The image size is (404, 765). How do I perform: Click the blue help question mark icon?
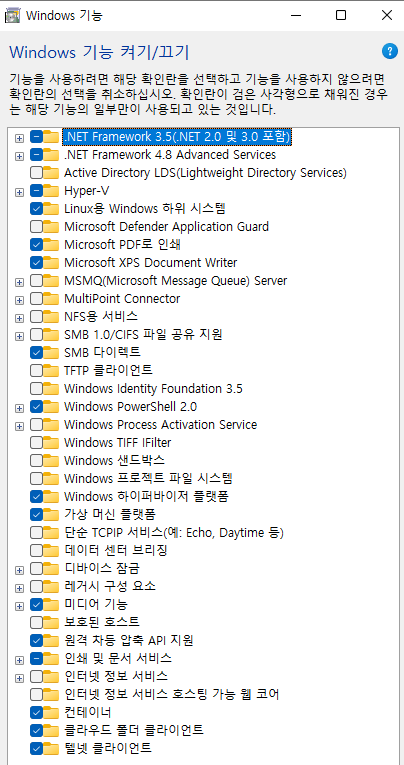(x=389, y=51)
